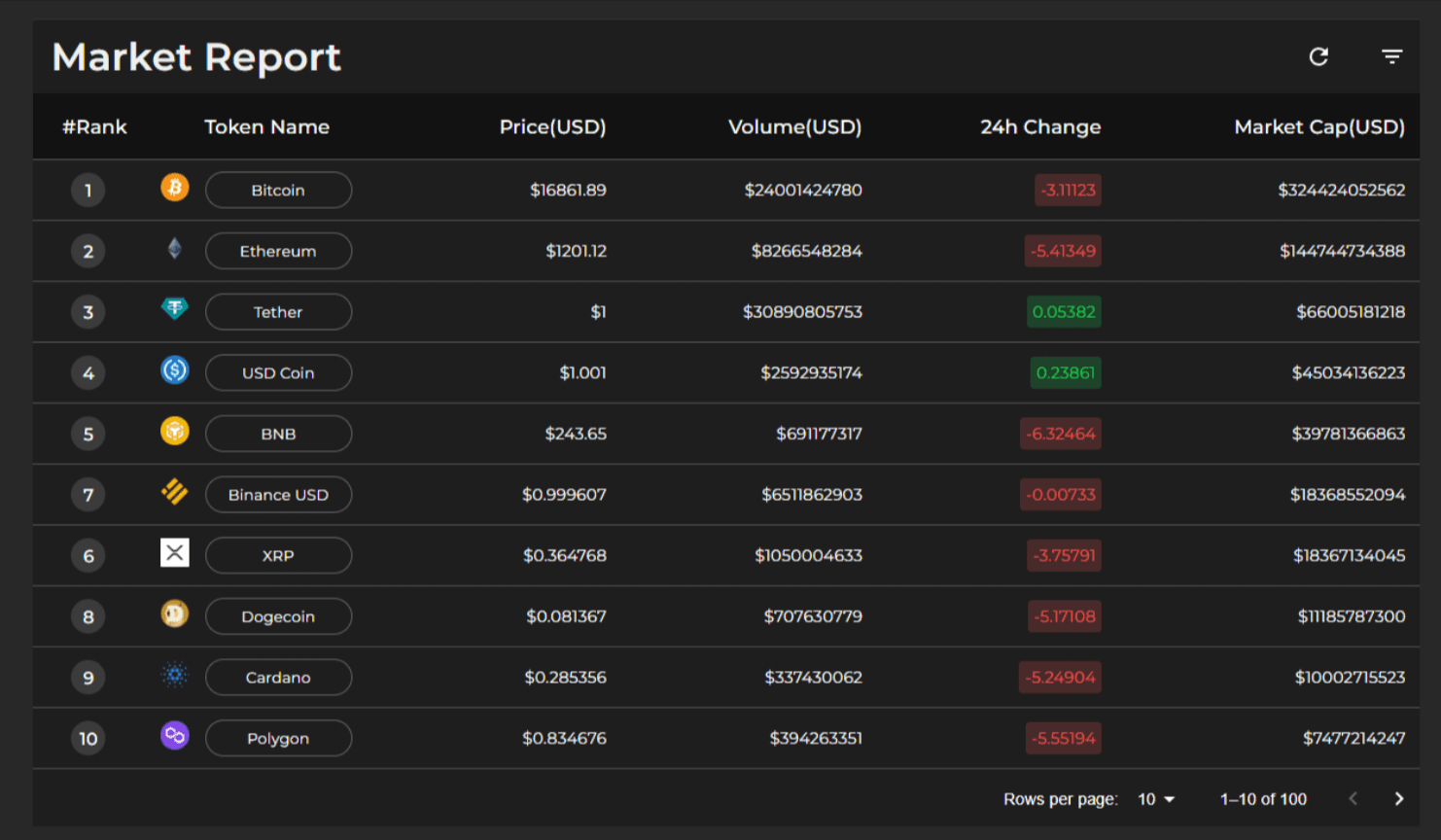
Task: Sort by 24h Change column header
Action: (x=1040, y=127)
